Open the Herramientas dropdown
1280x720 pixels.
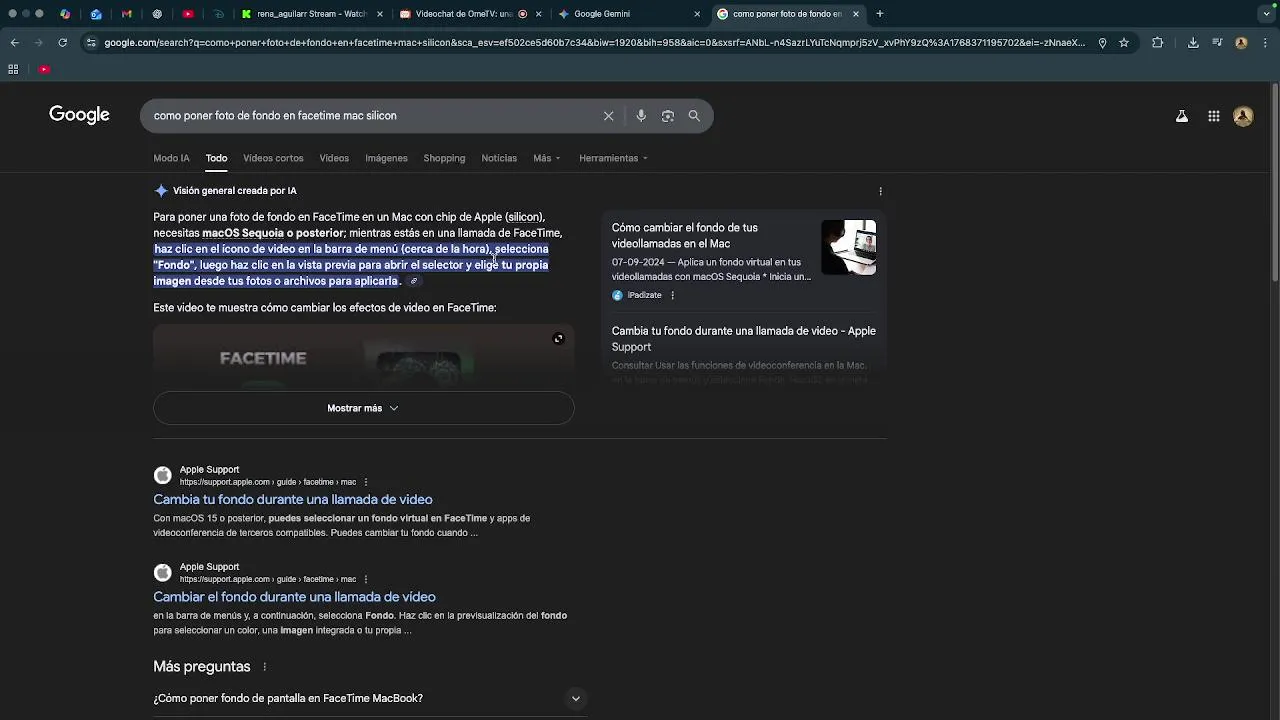(613, 158)
